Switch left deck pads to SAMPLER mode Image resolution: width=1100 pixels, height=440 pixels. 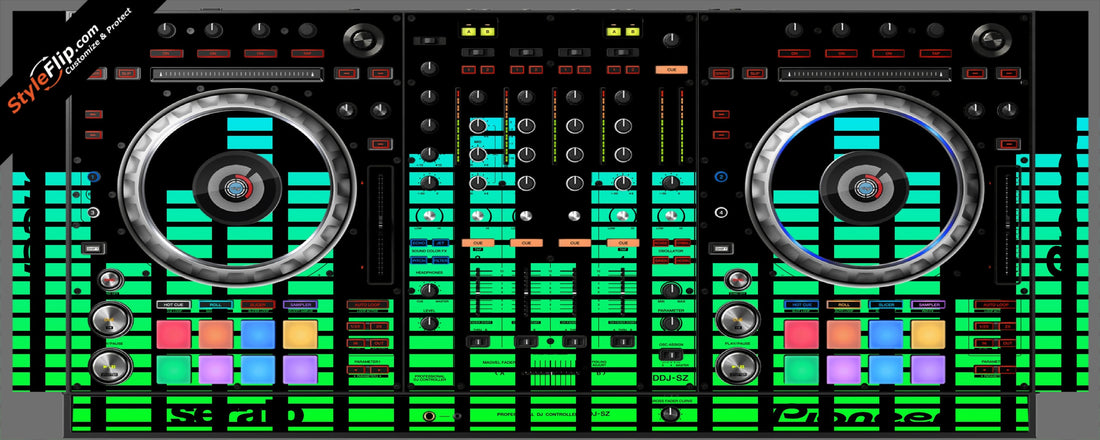(x=300, y=305)
